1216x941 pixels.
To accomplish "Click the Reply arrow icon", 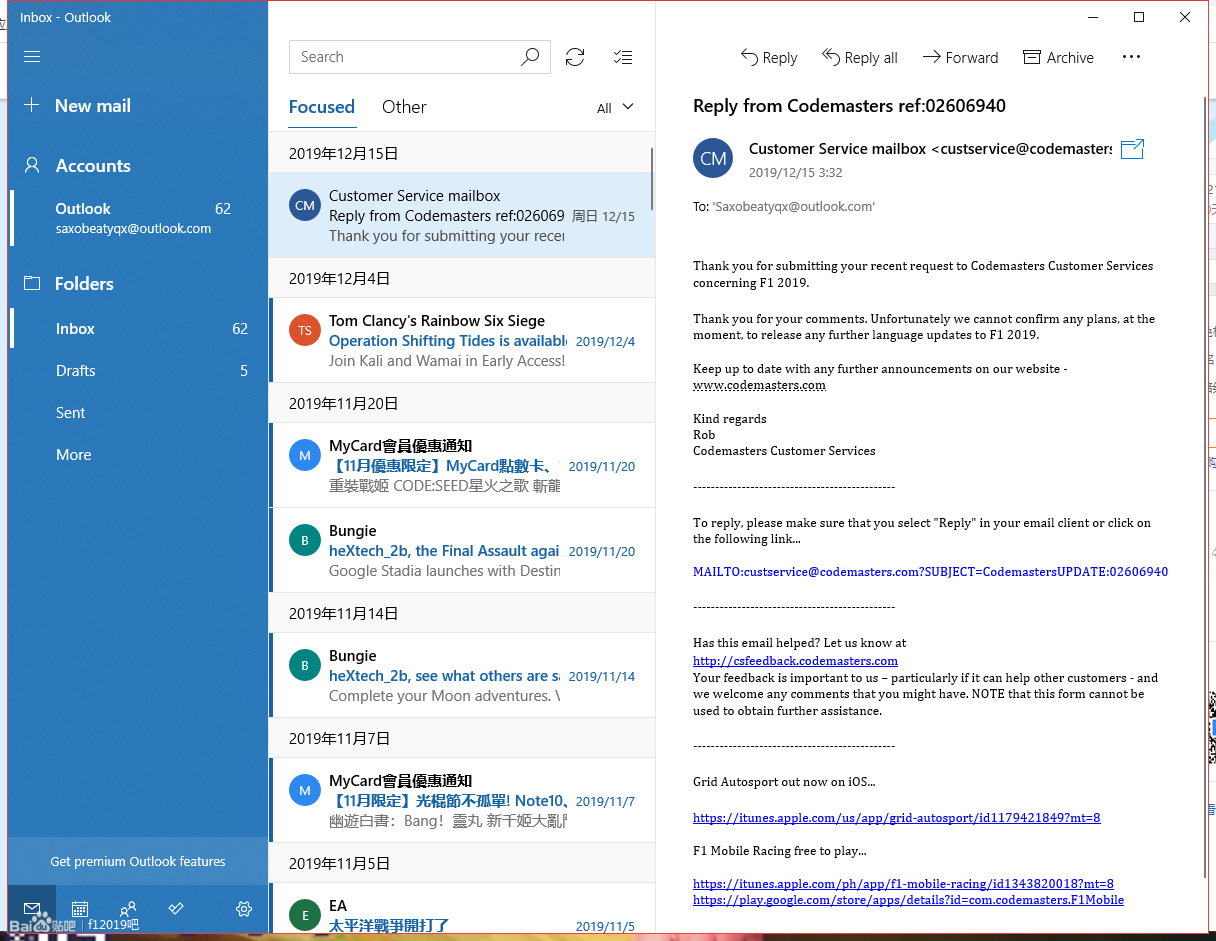I will coord(749,57).
